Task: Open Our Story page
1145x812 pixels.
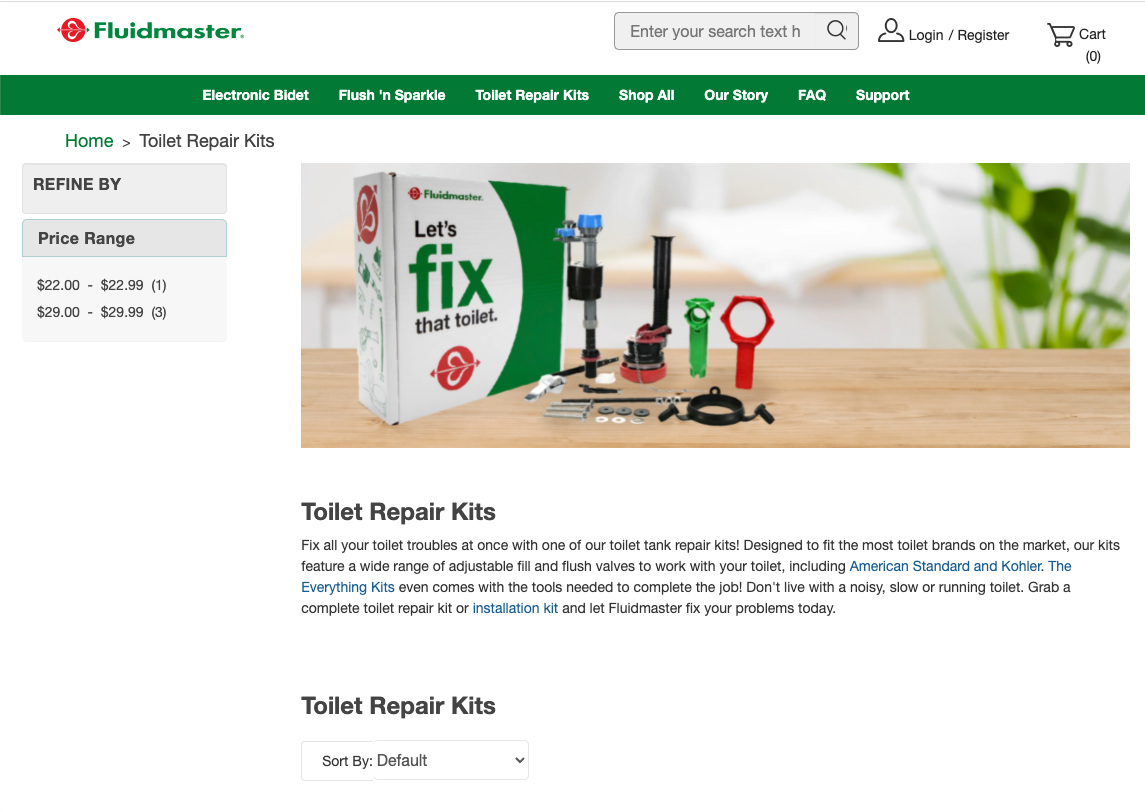Action: (736, 95)
